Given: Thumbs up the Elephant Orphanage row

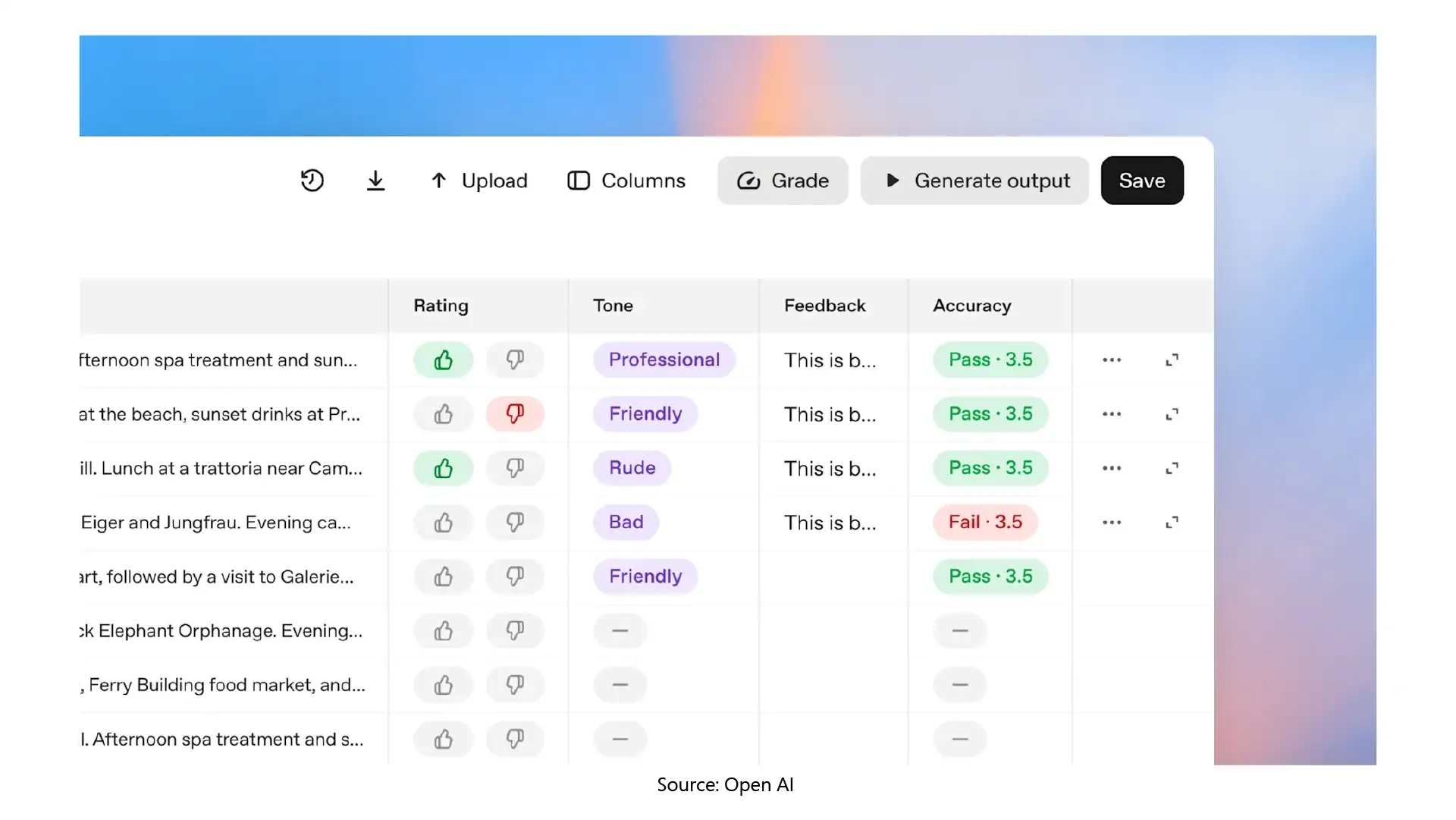Looking at the screenshot, I should [x=443, y=631].
